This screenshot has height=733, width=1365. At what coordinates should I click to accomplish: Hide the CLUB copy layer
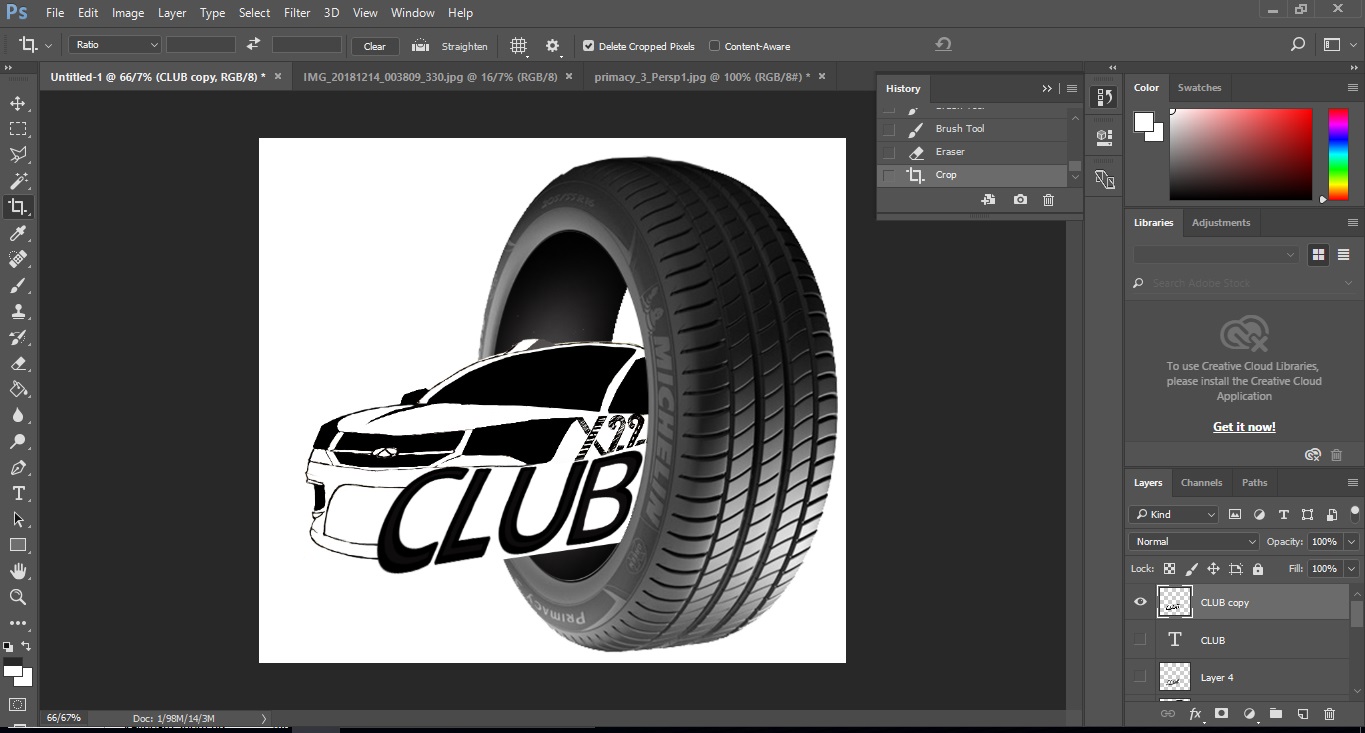[x=1140, y=602]
